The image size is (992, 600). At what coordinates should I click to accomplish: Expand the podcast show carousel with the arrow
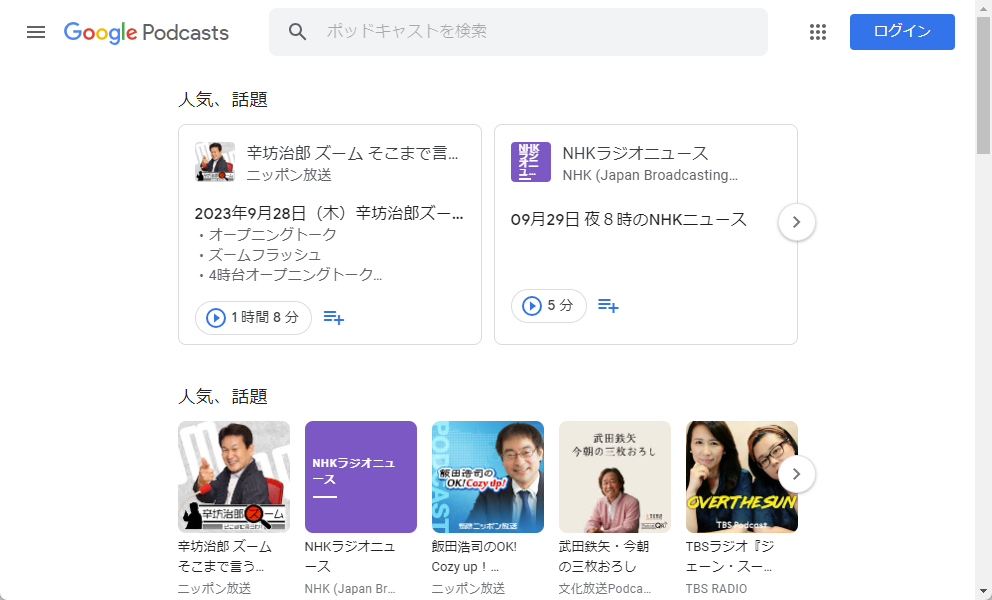pyautogui.click(x=796, y=474)
